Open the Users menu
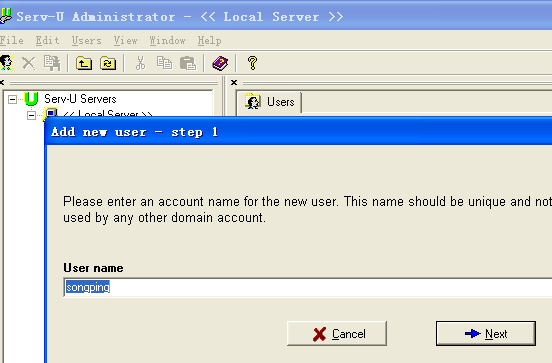Screen dimensions: 552x363 87,40
